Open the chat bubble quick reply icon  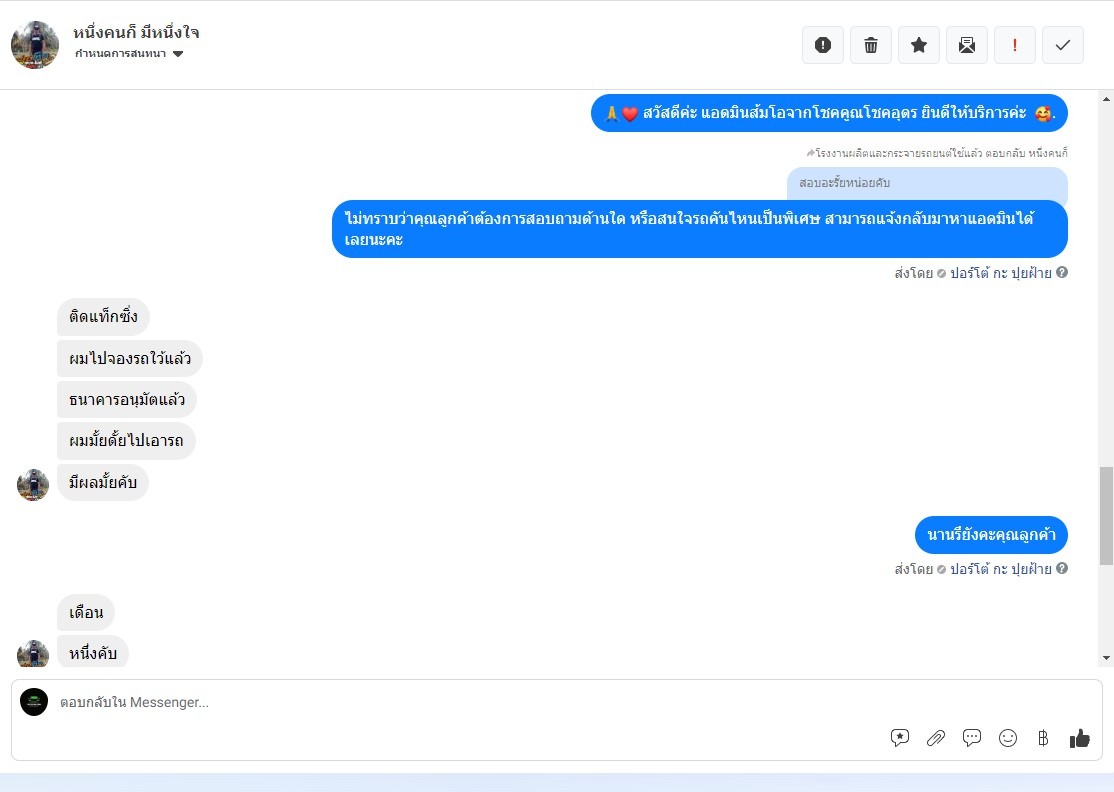[972, 738]
